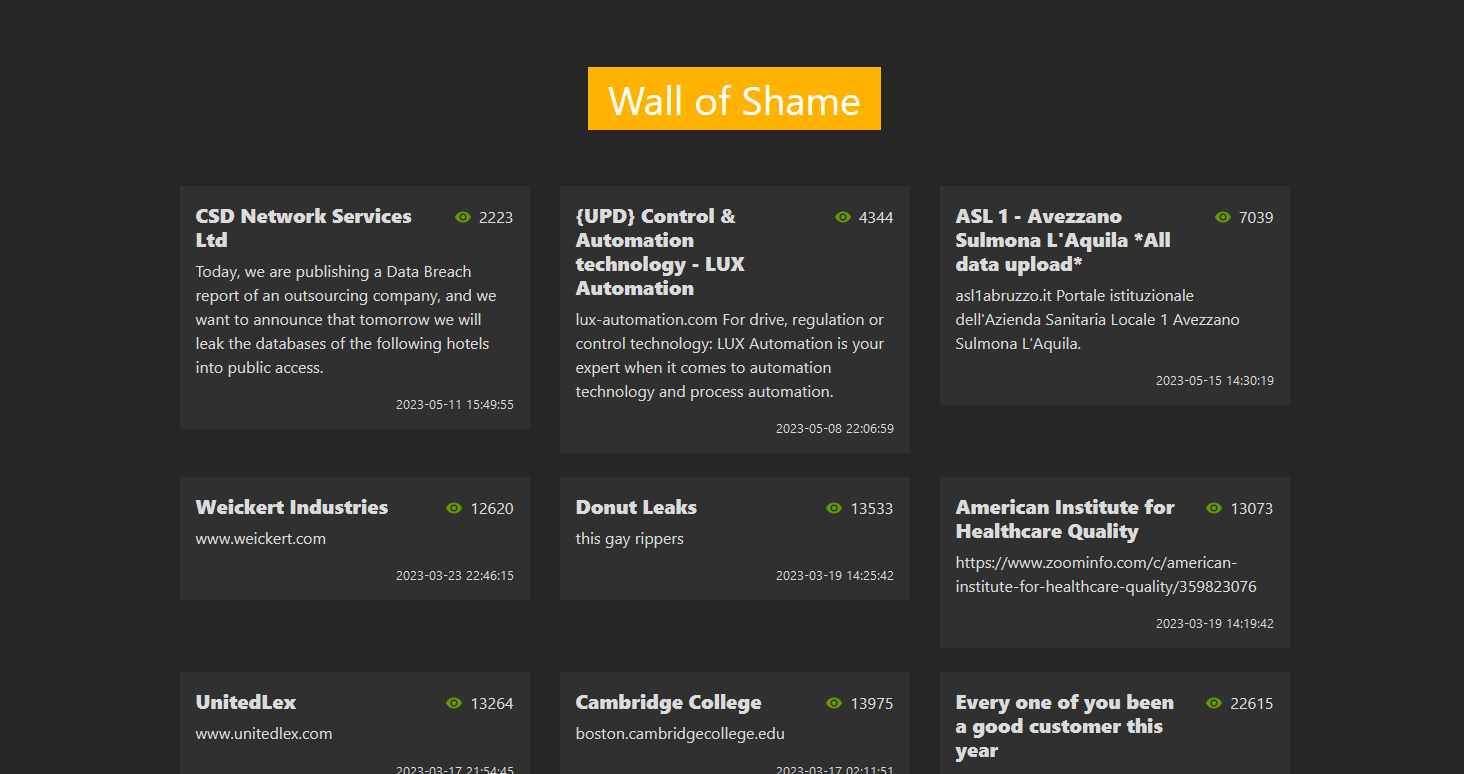The width and height of the screenshot is (1464, 774).
Task: Click view count 12620
Action: click(x=492, y=508)
